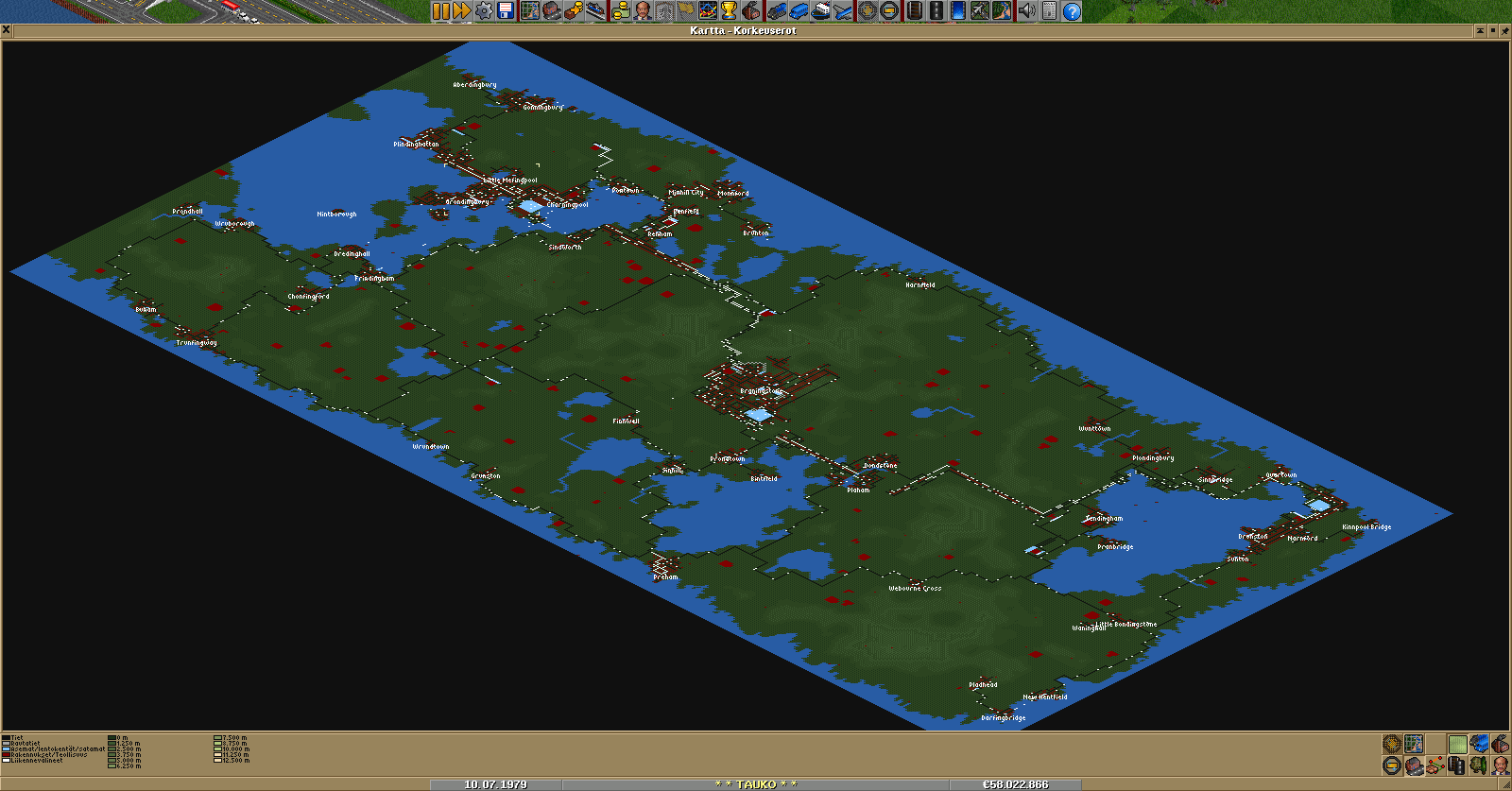
Task: Click the Kartta window resize grip
Action: click(1505, 783)
